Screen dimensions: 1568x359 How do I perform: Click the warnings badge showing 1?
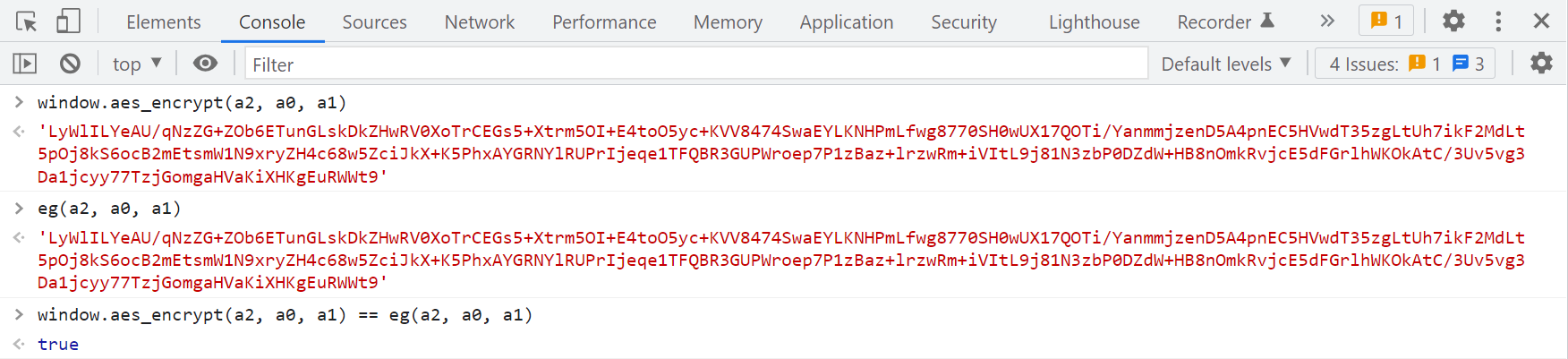pyautogui.click(x=1386, y=21)
